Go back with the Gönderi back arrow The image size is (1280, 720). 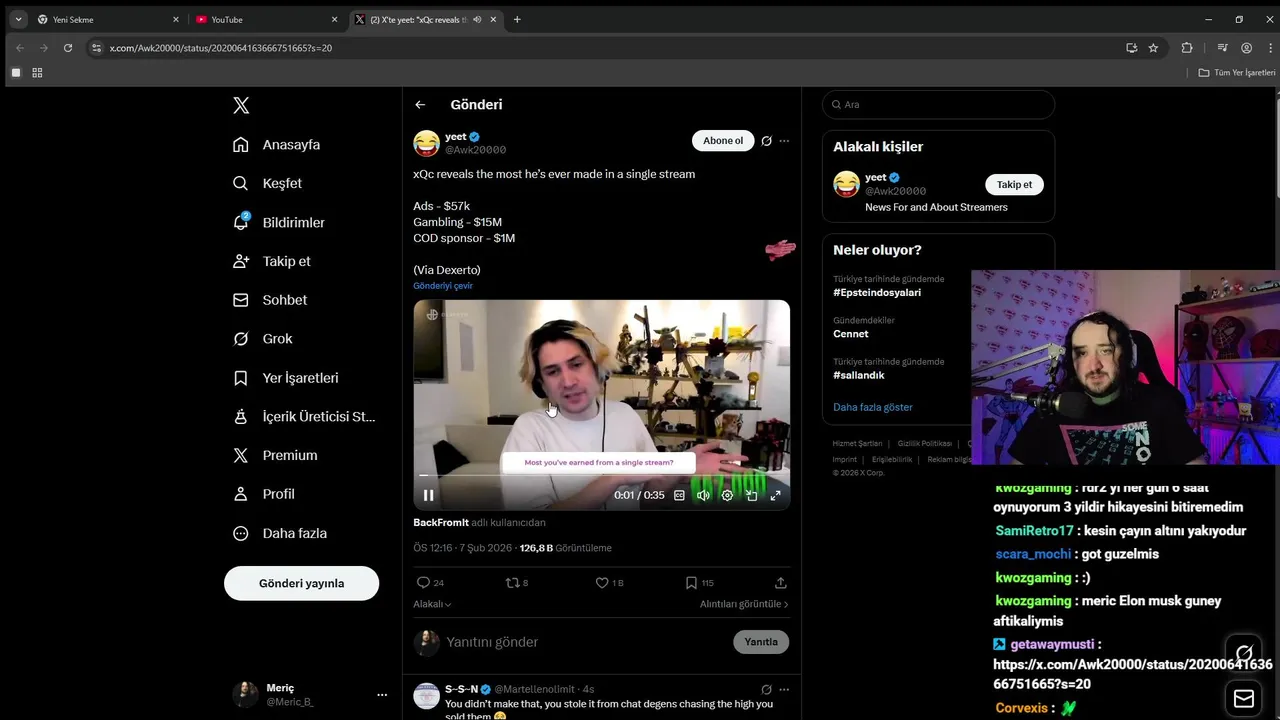(x=420, y=105)
